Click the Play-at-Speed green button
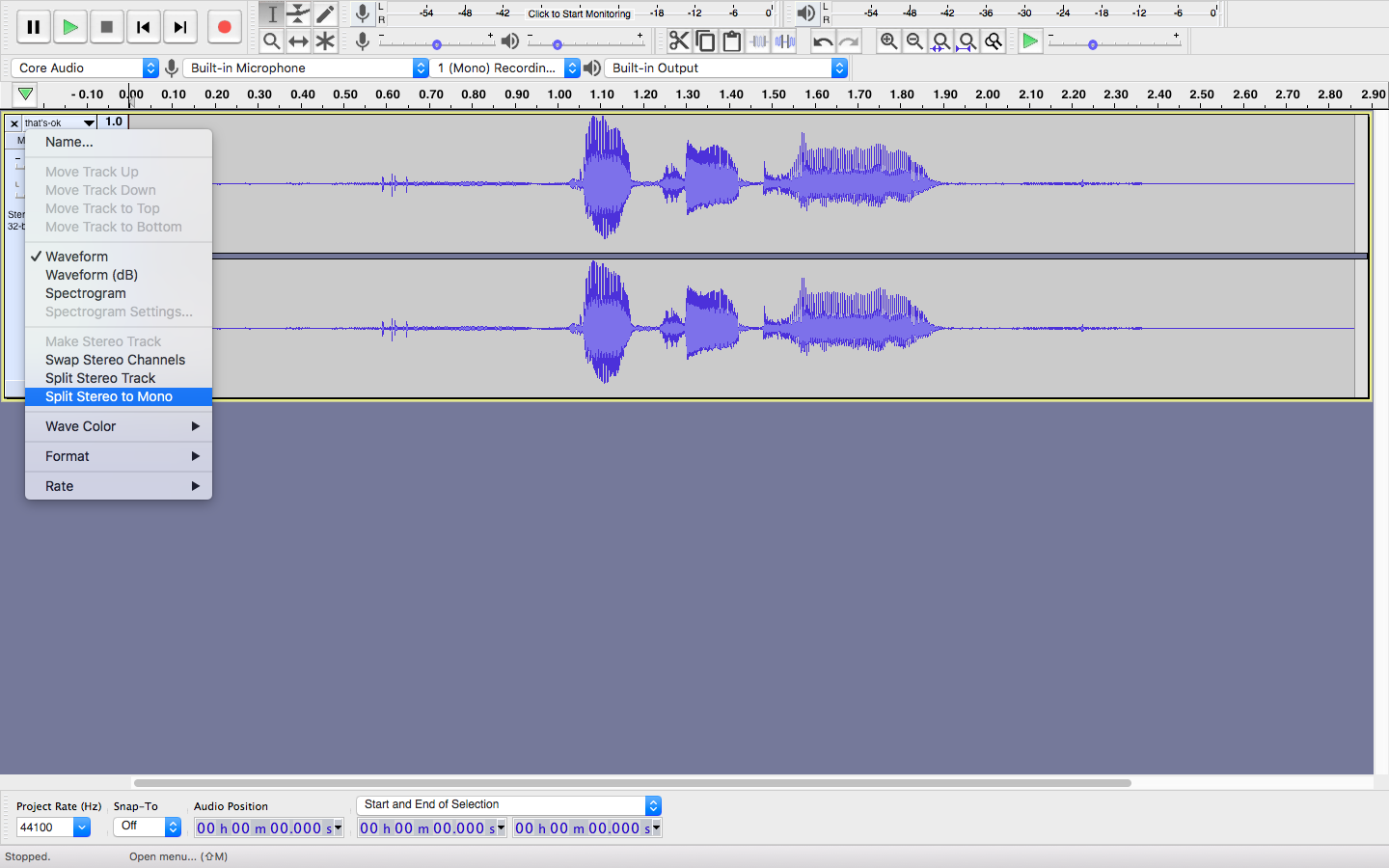 click(1030, 41)
